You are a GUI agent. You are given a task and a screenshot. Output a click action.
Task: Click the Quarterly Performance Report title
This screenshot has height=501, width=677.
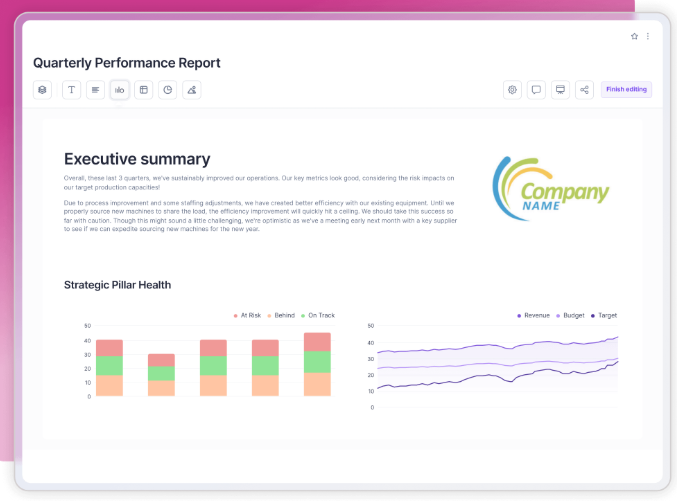pos(127,63)
